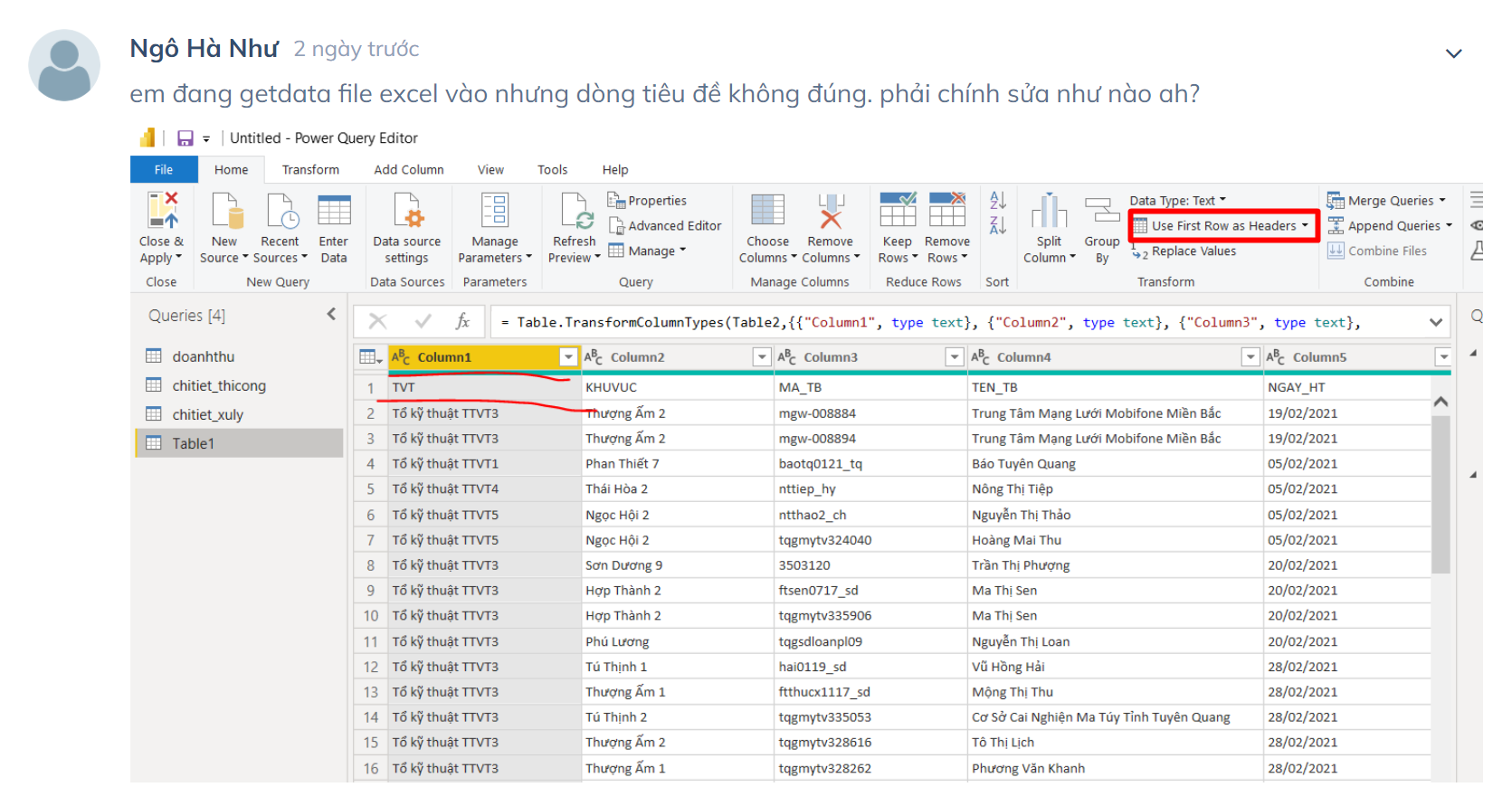Expand the formula bar chevron
This screenshot has height=806, width=1512.
(x=1435, y=322)
